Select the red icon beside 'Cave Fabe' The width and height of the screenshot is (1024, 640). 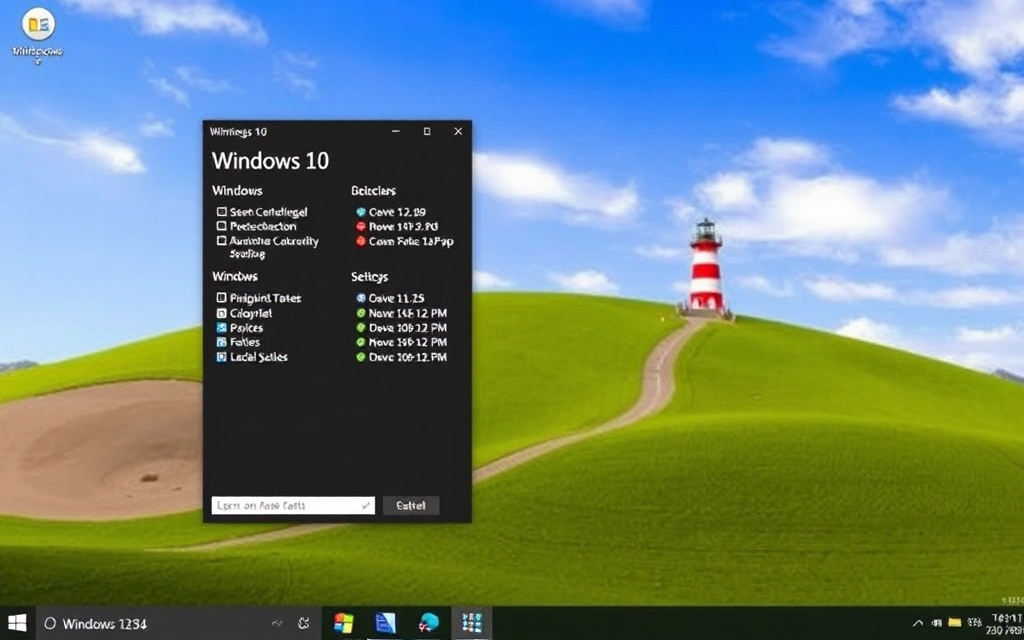[x=360, y=241]
